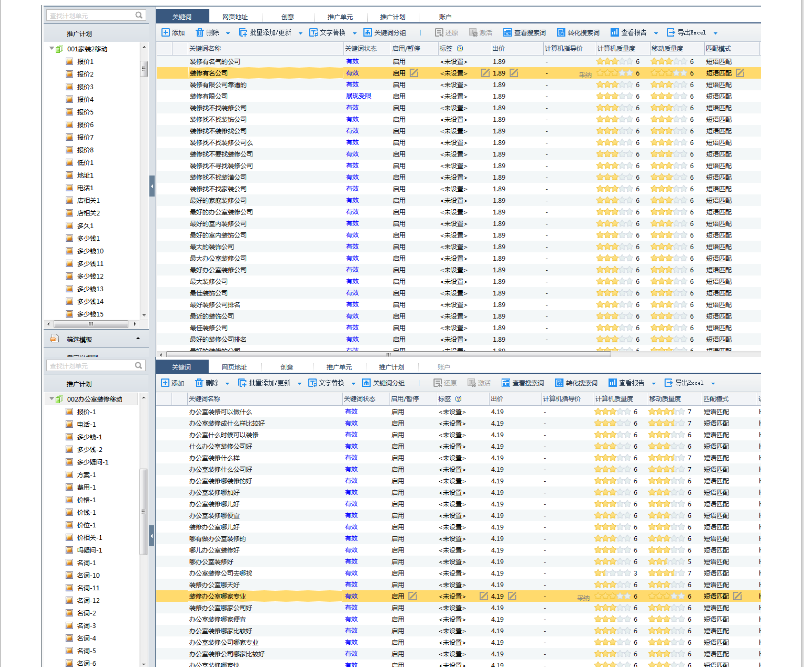Click the 出价 column header in the lower table

pos(513,399)
